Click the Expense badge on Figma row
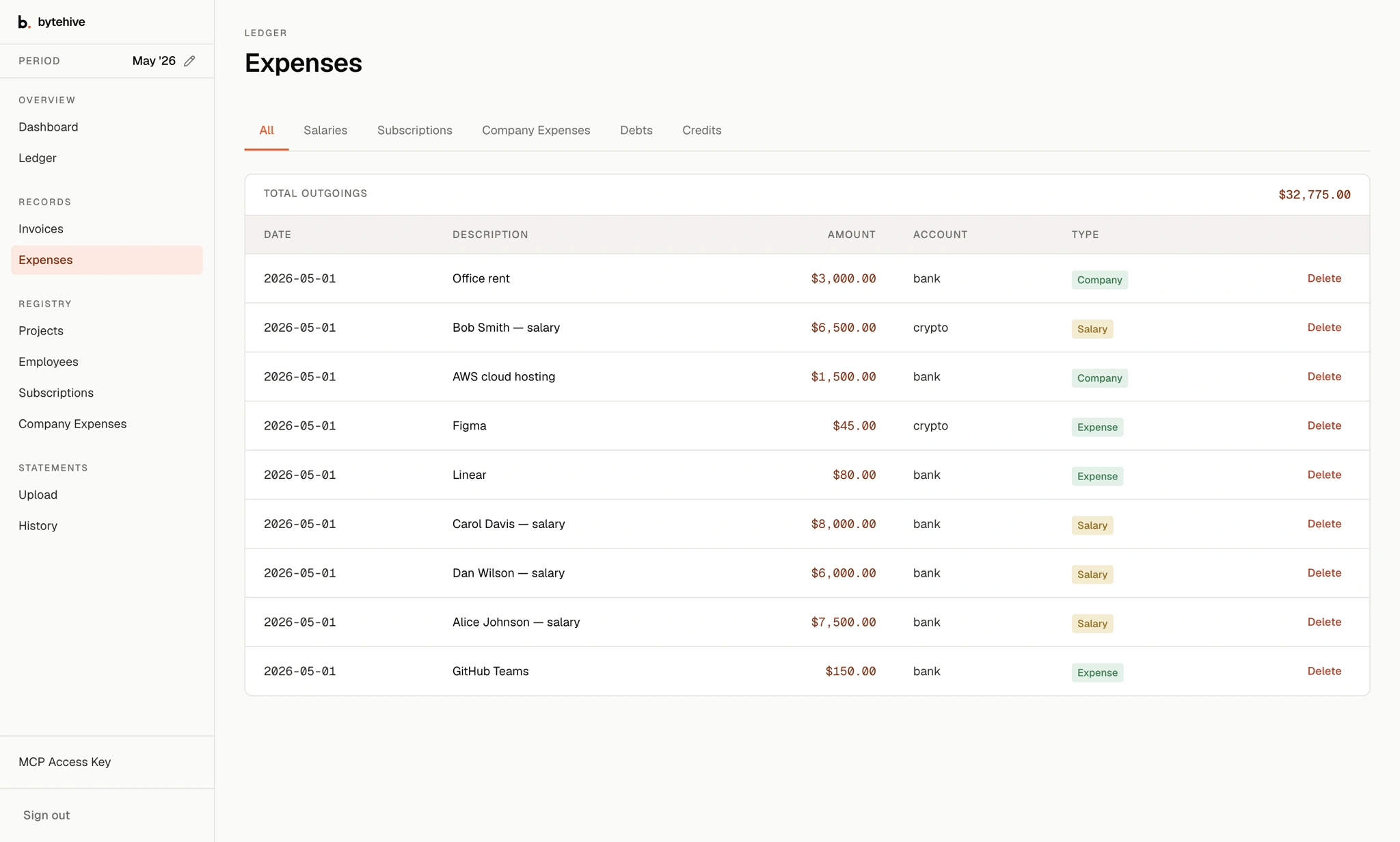 coord(1097,427)
